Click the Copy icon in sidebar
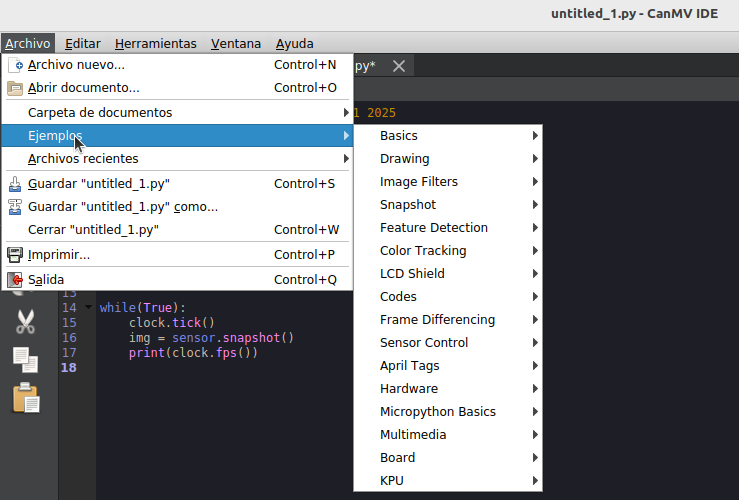The image size is (739, 500). click(x=25, y=360)
